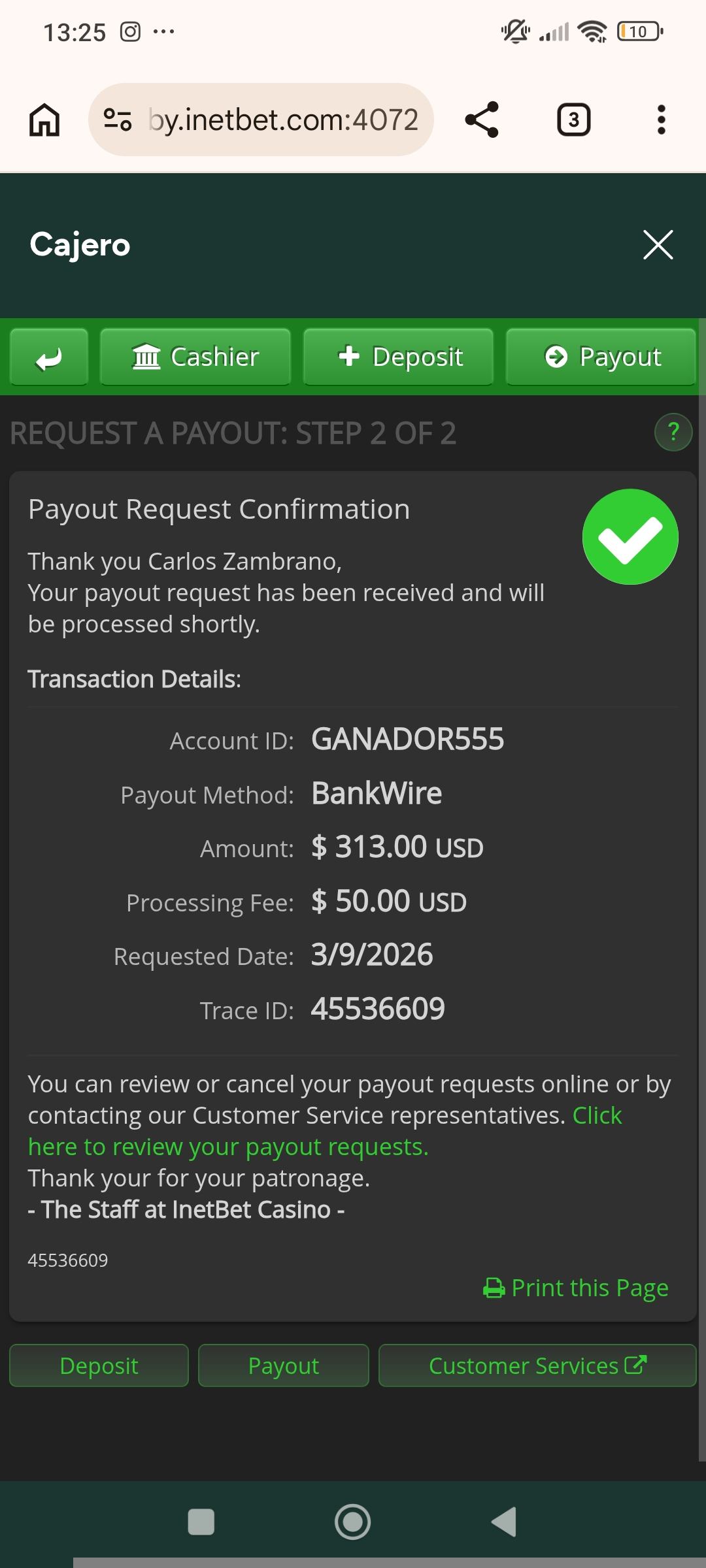
Task: Select the top Deposit tab
Action: coord(398,357)
